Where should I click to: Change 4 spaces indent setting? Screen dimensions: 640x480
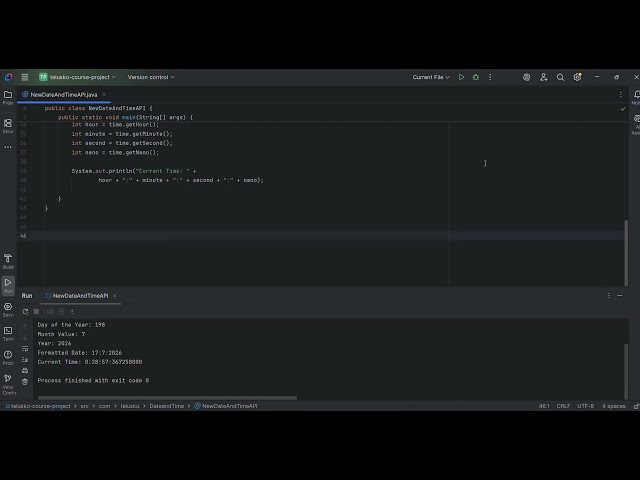tap(613, 406)
